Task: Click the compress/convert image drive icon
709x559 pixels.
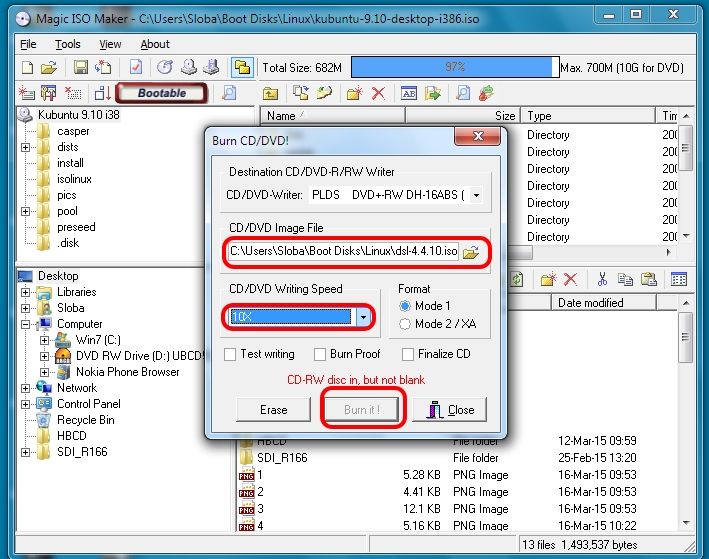Action: click(211, 67)
